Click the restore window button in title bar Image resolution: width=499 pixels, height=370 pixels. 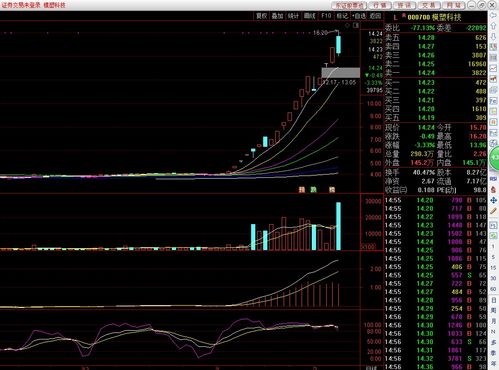[x=482, y=5]
